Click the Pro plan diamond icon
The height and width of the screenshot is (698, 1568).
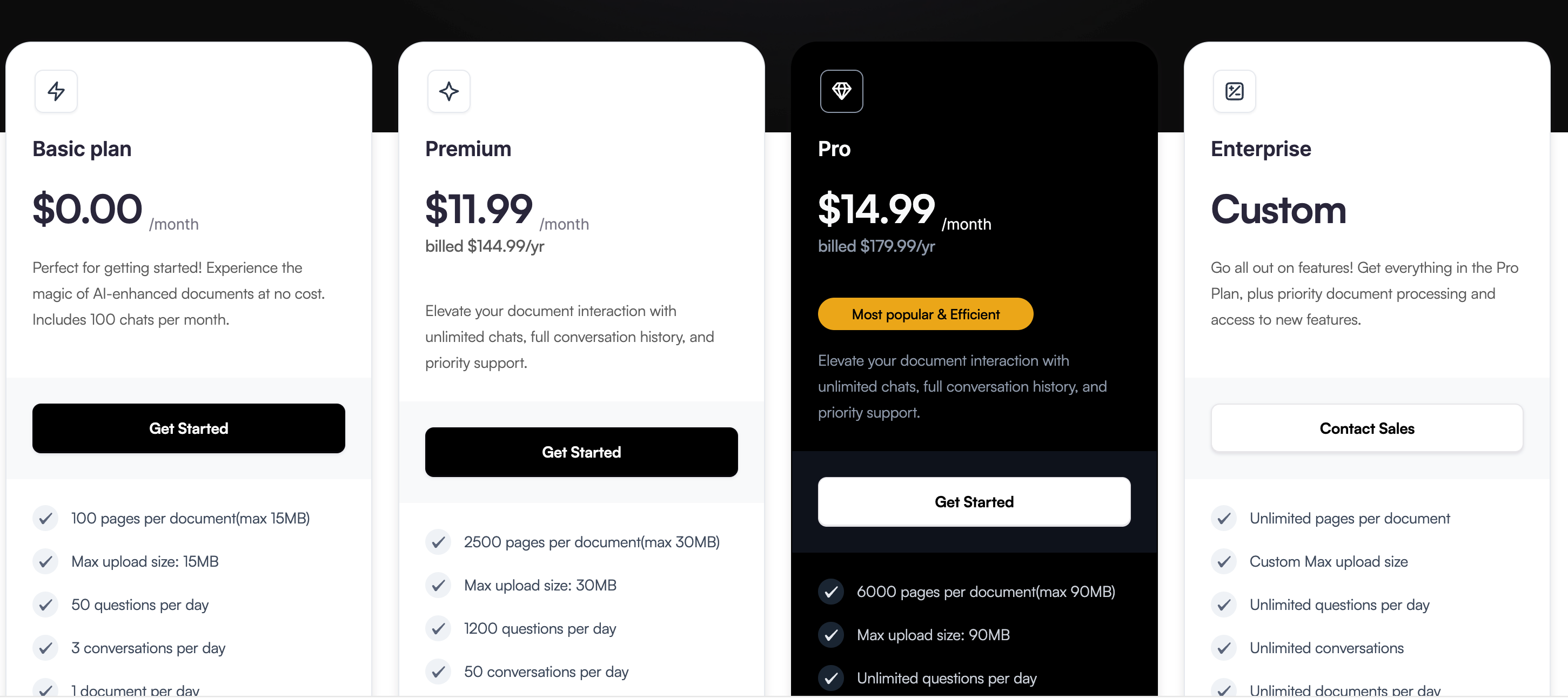click(841, 91)
